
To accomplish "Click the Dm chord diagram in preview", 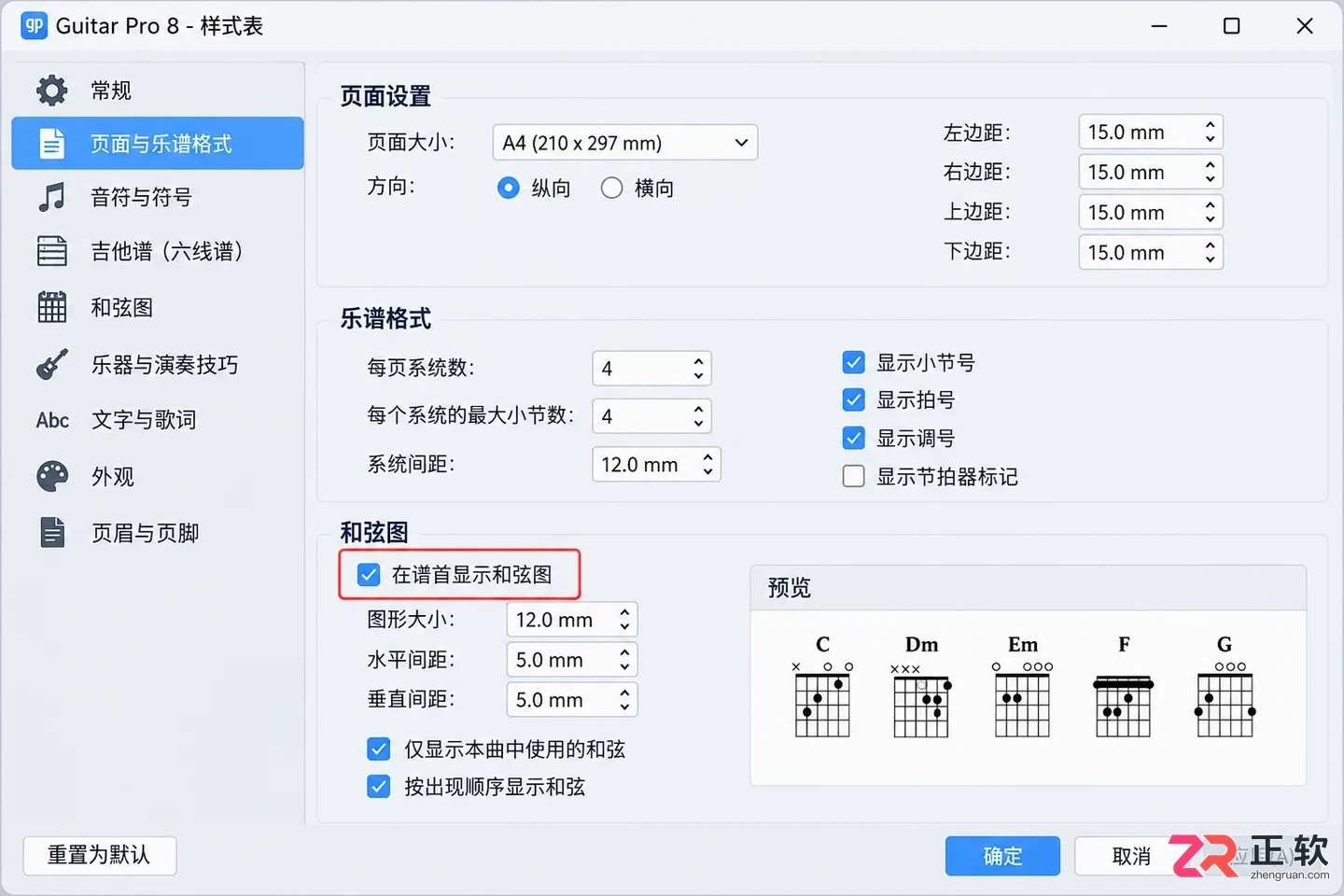I will pos(921,686).
